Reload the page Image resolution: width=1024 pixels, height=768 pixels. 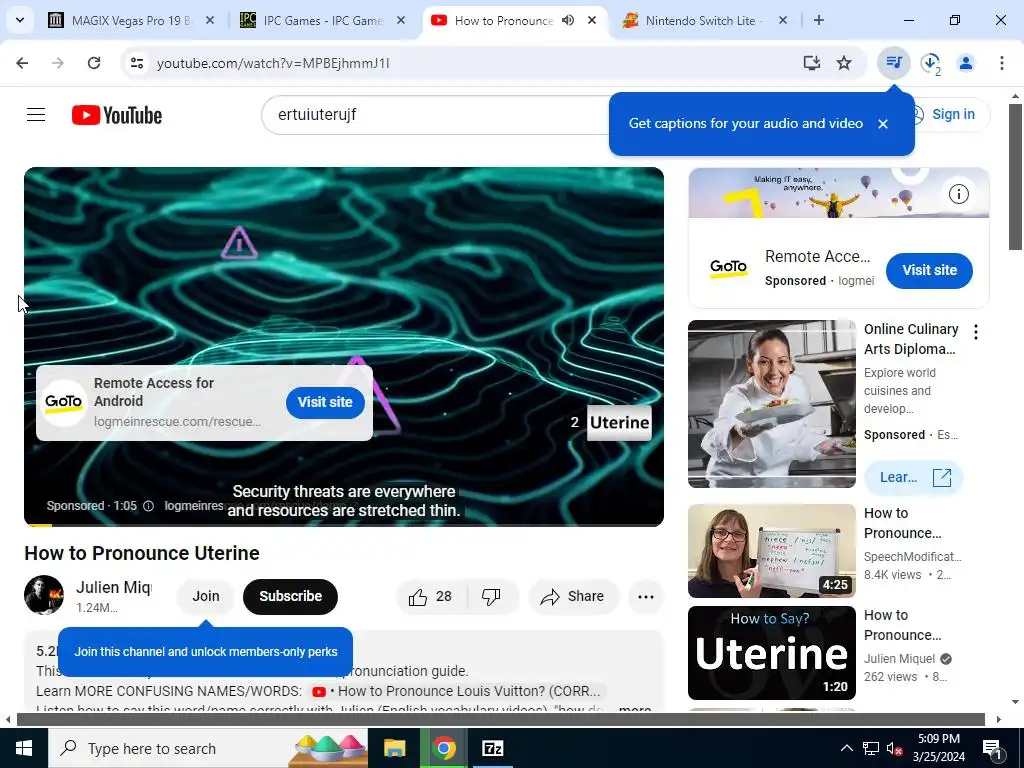94,63
